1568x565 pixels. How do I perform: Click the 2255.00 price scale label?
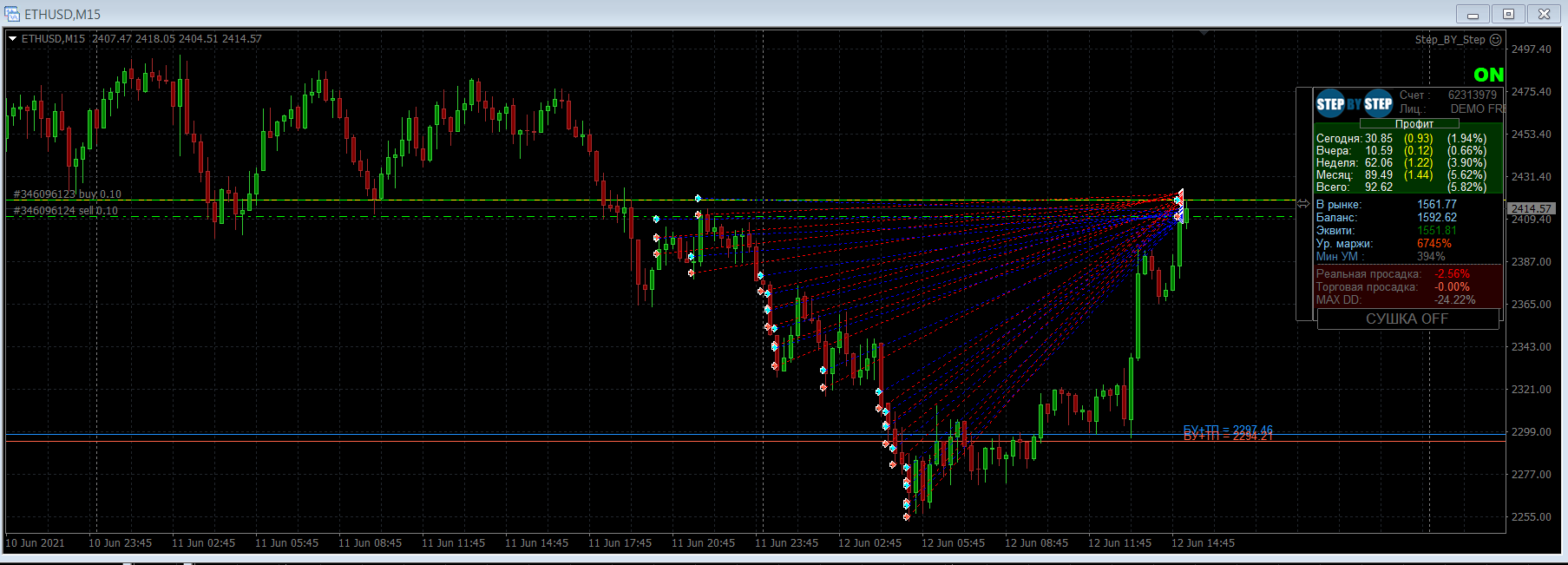[x=1532, y=517]
